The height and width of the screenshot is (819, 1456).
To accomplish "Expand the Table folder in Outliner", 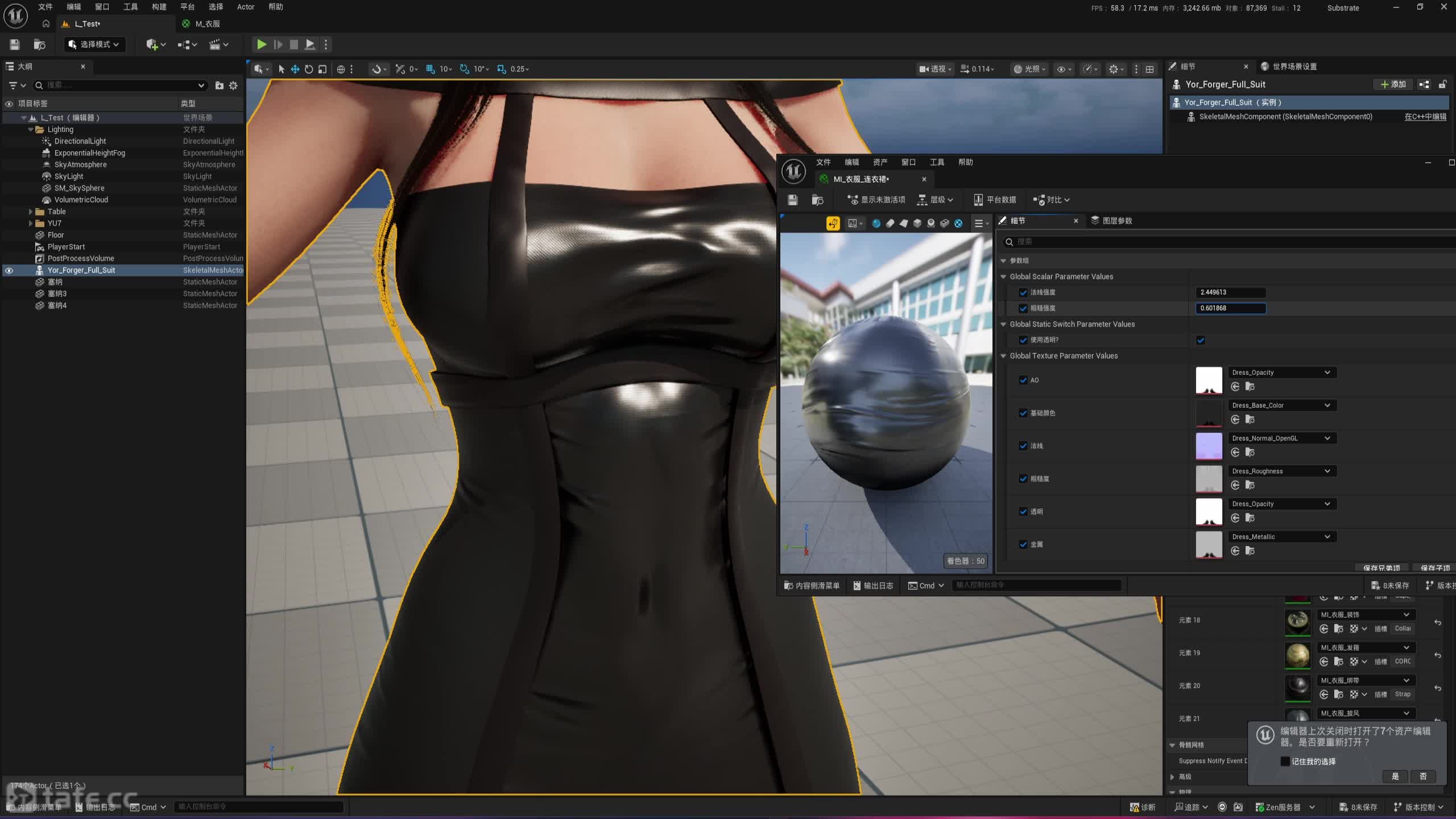I will [x=31, y=212].
